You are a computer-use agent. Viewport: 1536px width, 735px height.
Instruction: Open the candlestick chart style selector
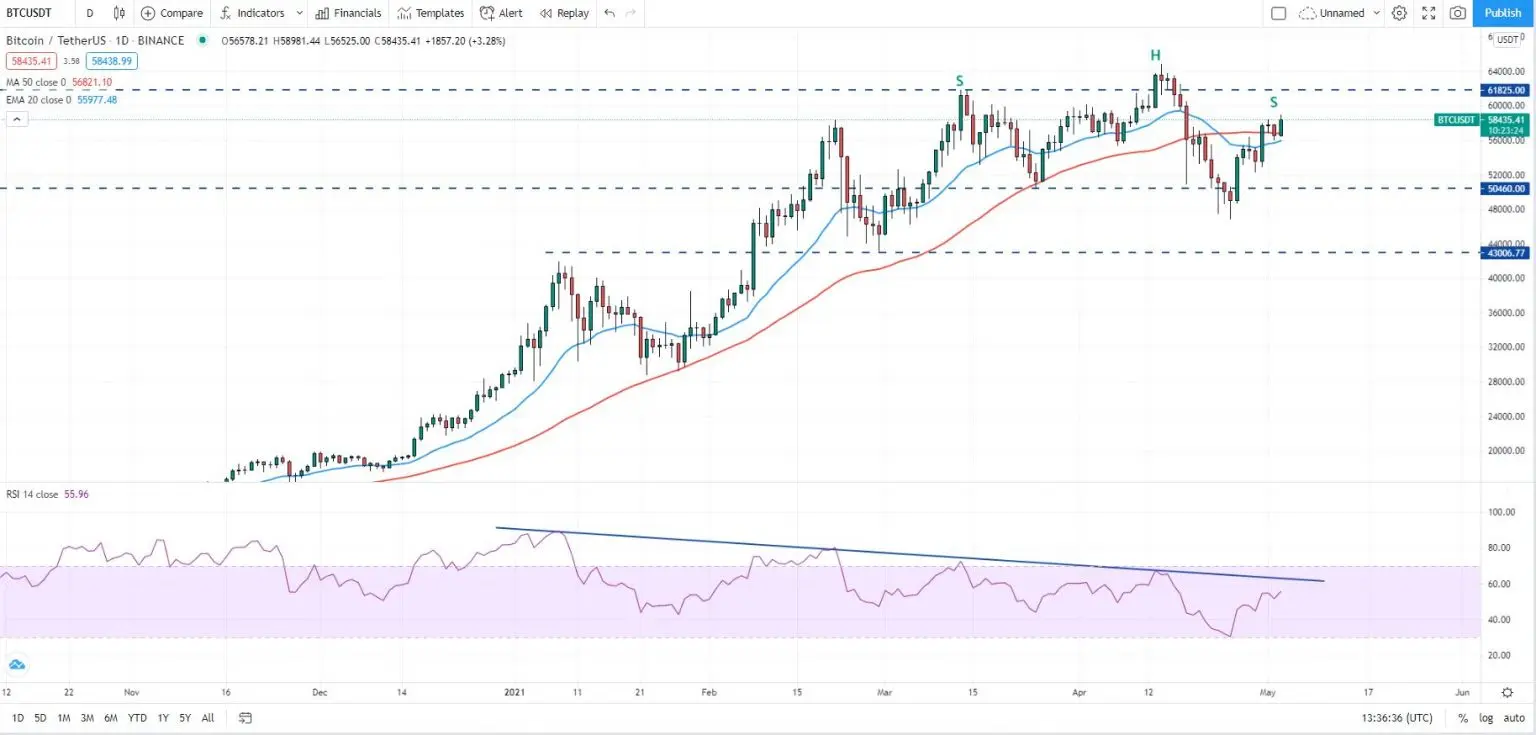(120, 13)
